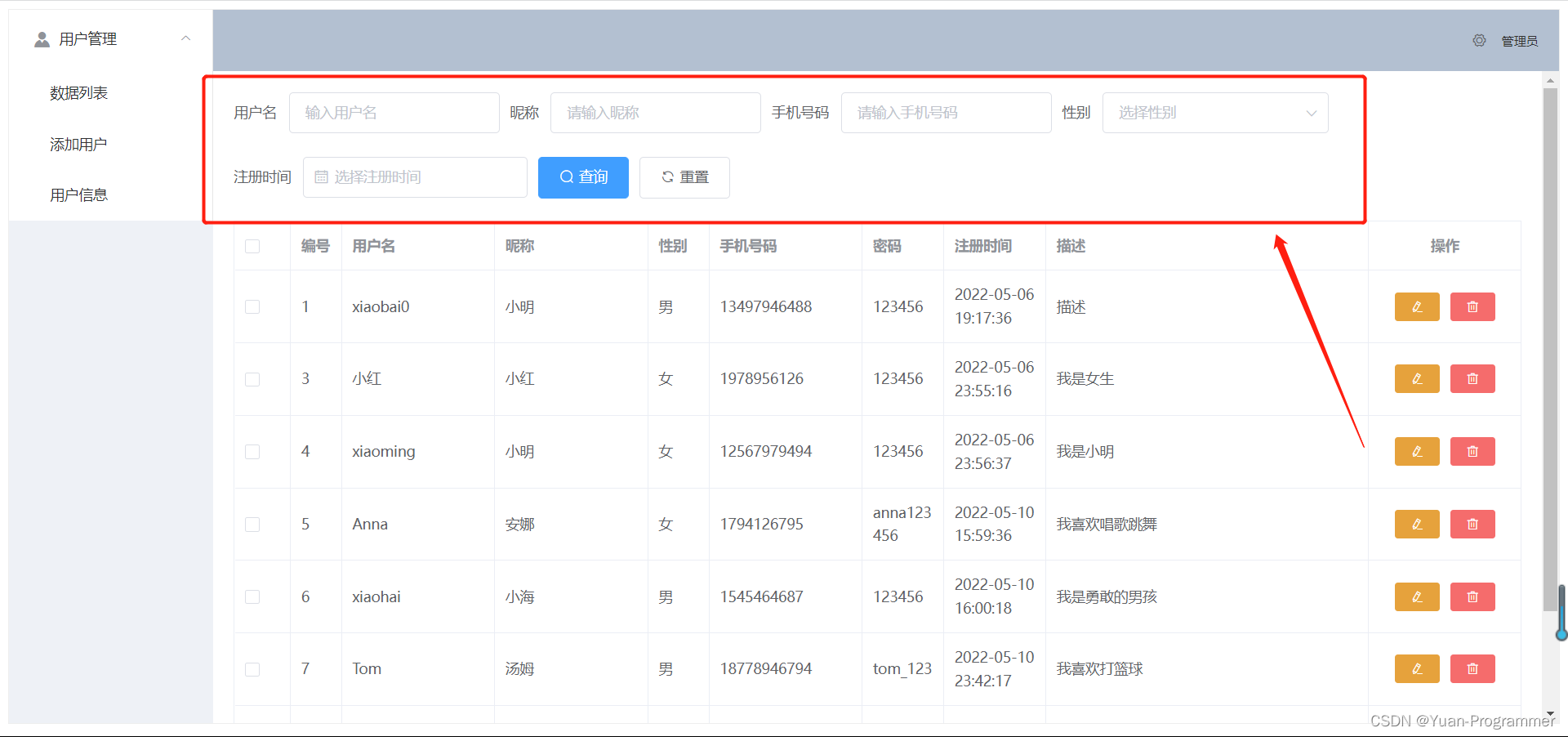Image resolution: width=1568 pixels, height=737 pixels.
Task: Edit the xiaohai user row
Action: coord(1417,597)
